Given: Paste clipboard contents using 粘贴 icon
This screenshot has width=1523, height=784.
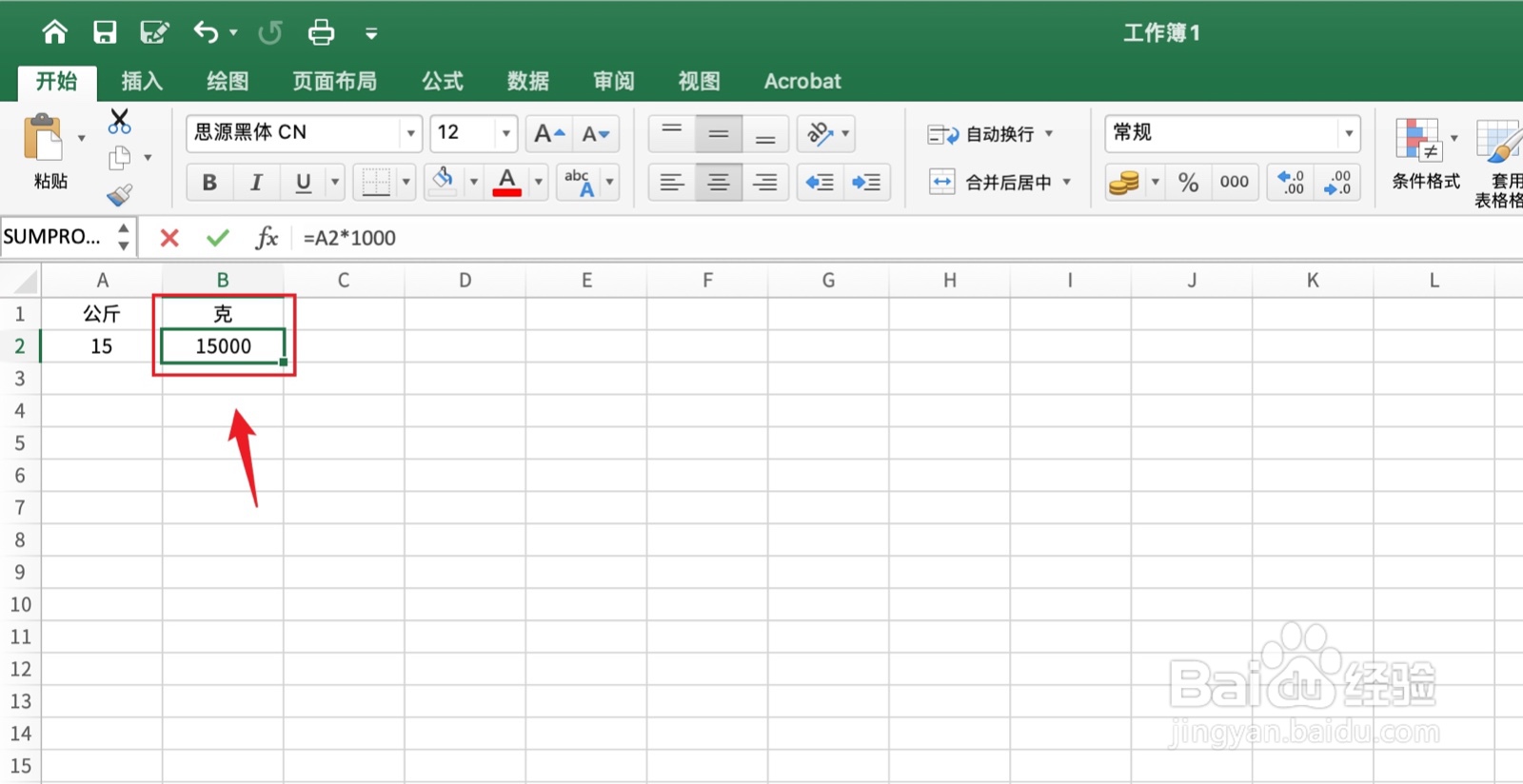Looking at the screenshot, I should click(44, 139).
